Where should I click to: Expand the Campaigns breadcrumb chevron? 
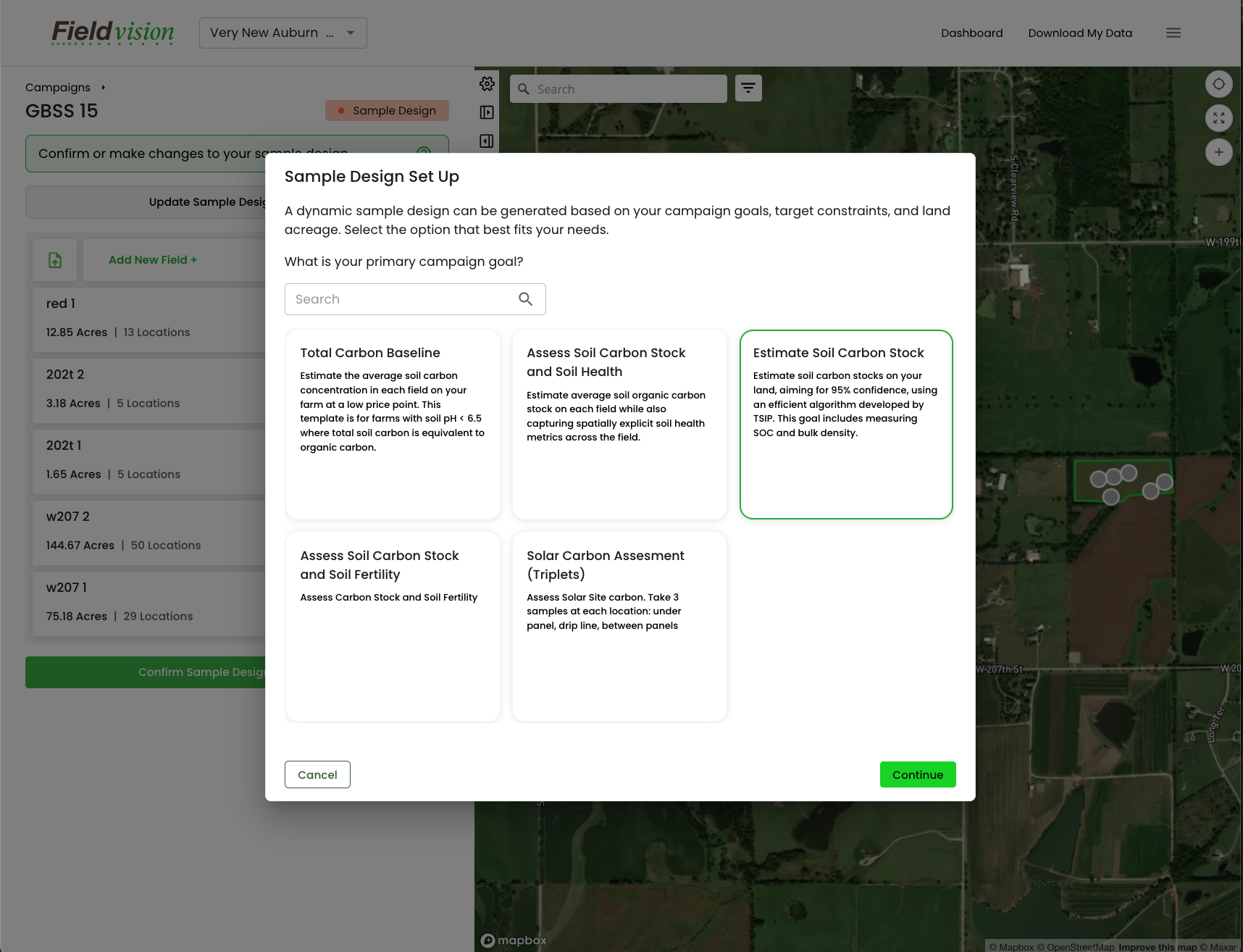(103, 87)
